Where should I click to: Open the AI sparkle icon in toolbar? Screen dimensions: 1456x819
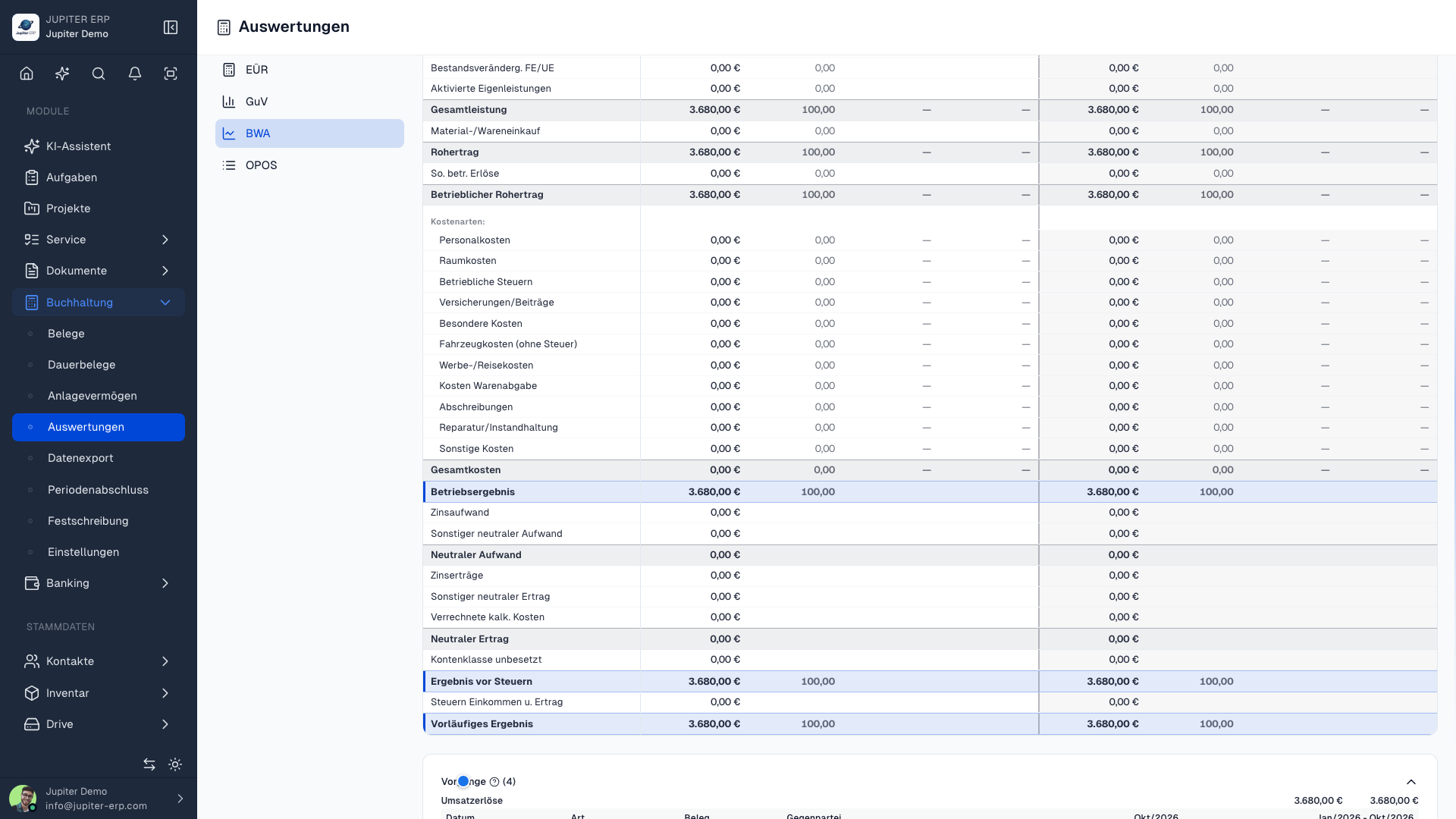[62, 74]
